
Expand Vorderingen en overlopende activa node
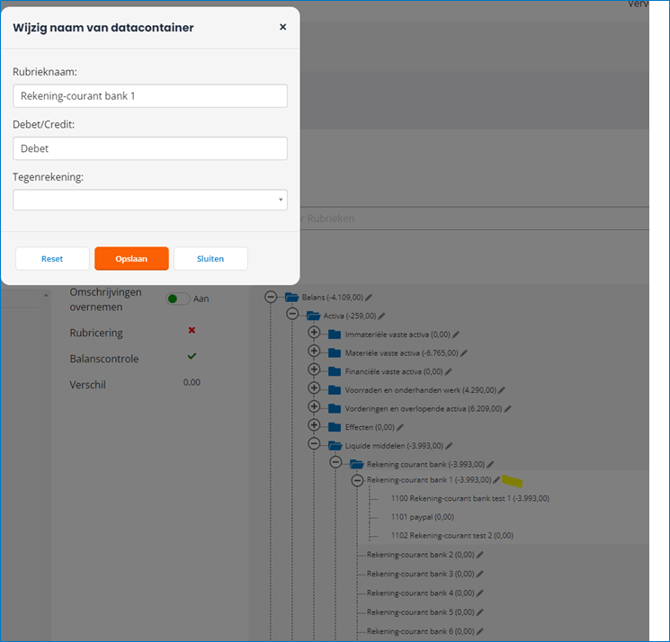pyautogui.click(x=314, y=408)
